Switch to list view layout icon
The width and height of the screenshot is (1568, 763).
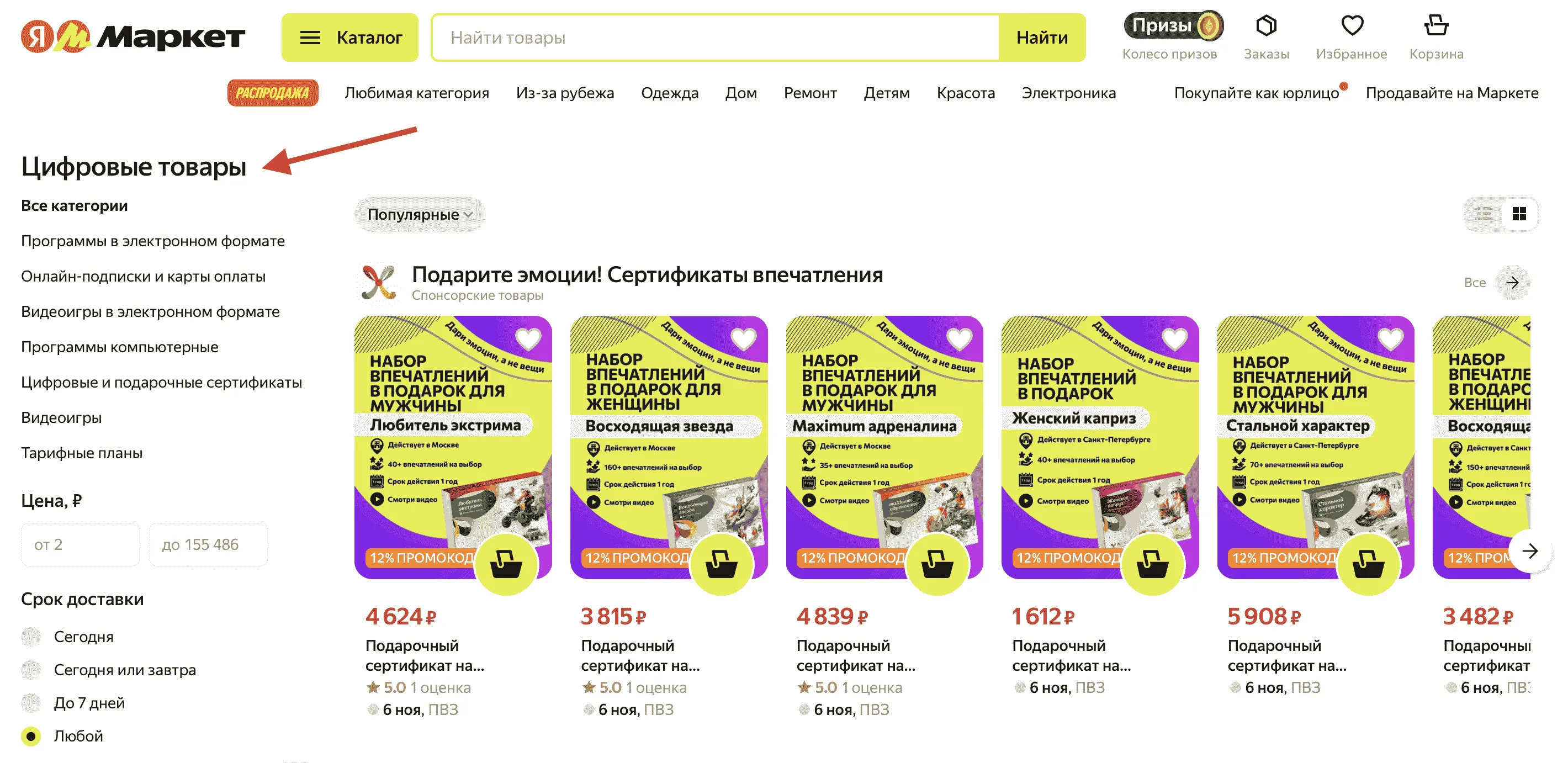(x=1484, y=214)
